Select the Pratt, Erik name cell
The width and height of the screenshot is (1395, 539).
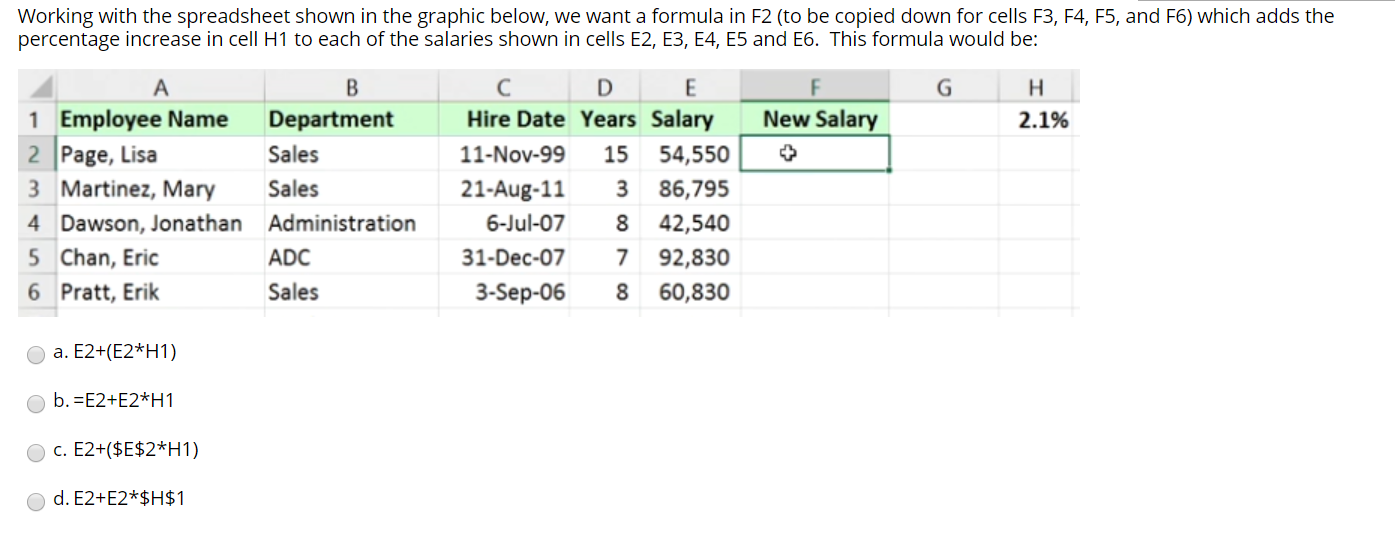pyautogui.click(x=110, y=292)
